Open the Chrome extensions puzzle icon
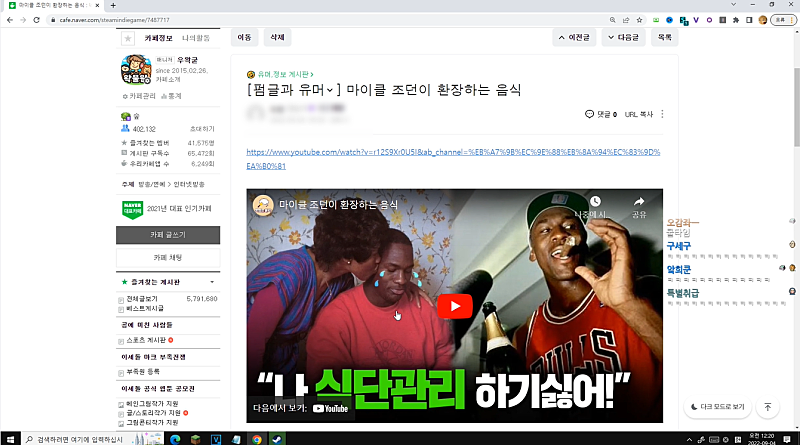The width and height of the screenshot is (800, 445). pyautogui.click(x=736, y=20)
